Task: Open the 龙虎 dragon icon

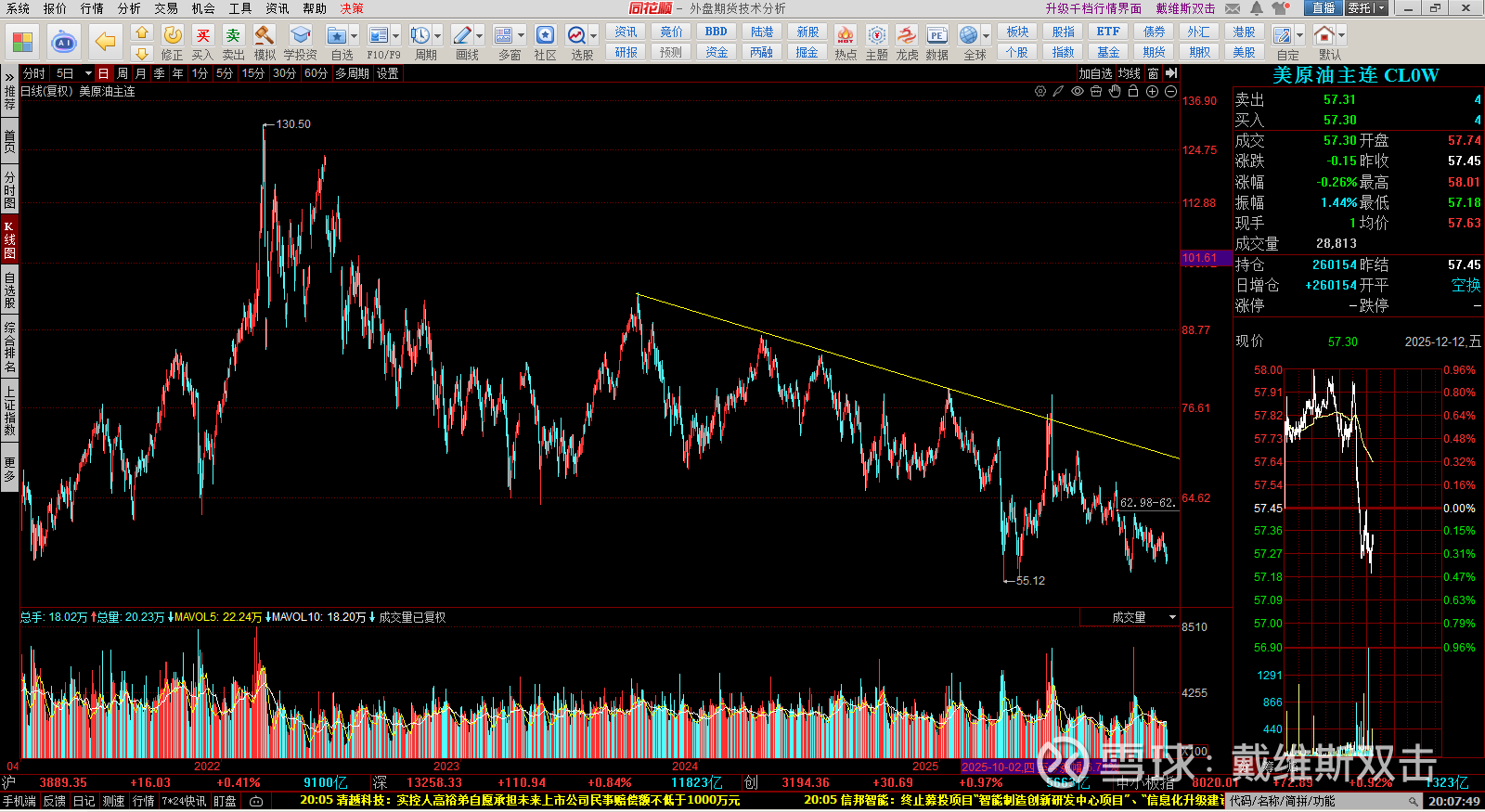Action: pos(907,43)
